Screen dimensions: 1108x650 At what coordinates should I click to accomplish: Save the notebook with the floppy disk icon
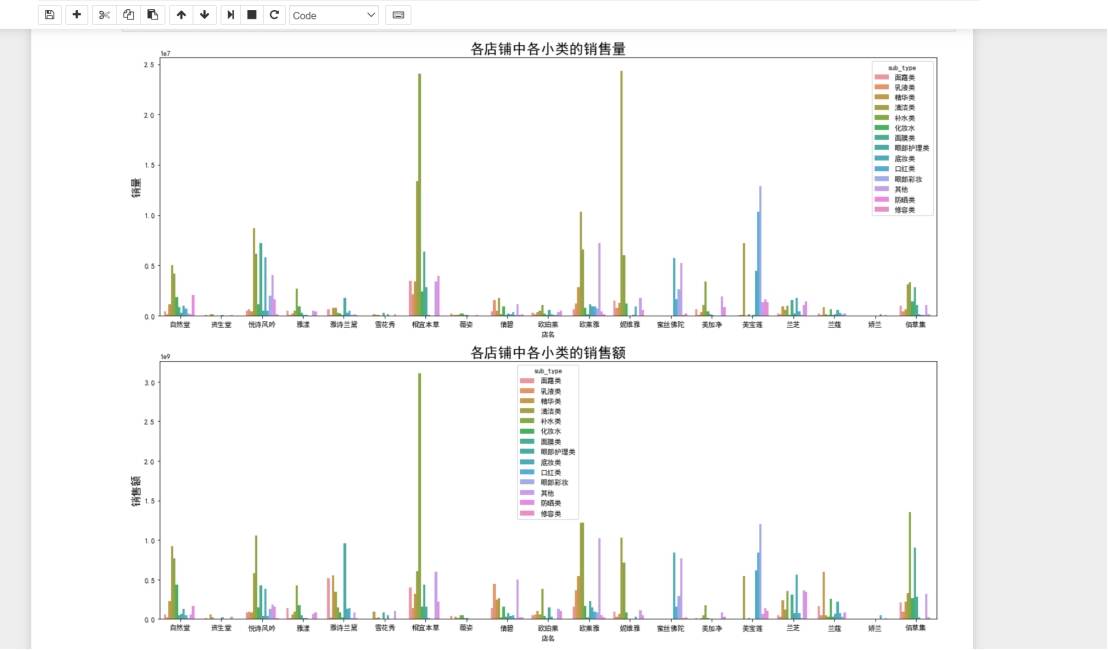click(x=49, y=15)
